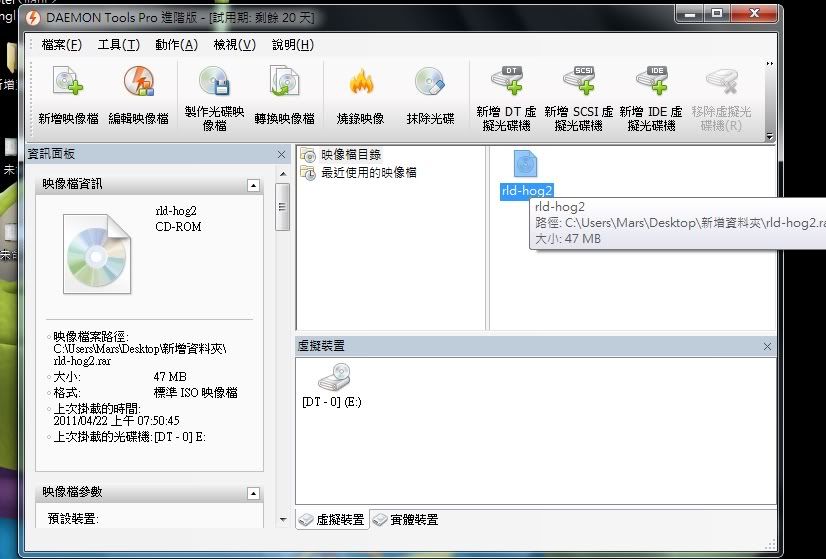826x559 pixels.
Task: Switch to the 實體裝置 tab
Action: [405, 520]
